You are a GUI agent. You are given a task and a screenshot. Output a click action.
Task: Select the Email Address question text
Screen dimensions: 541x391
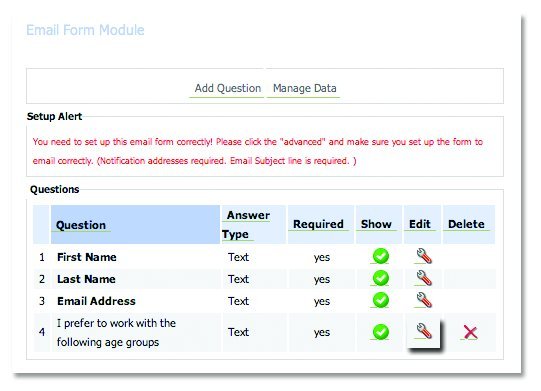click(96, 301)
